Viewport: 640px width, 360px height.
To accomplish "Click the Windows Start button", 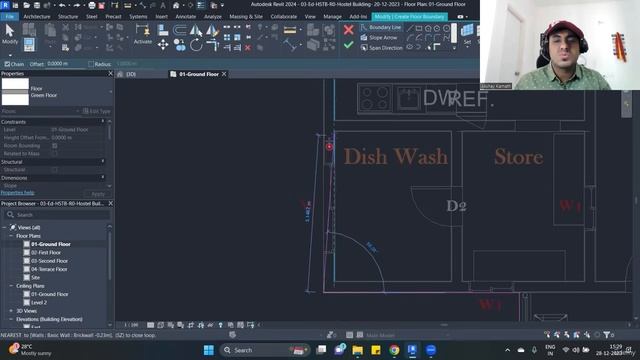I will [x=209, y=350].
